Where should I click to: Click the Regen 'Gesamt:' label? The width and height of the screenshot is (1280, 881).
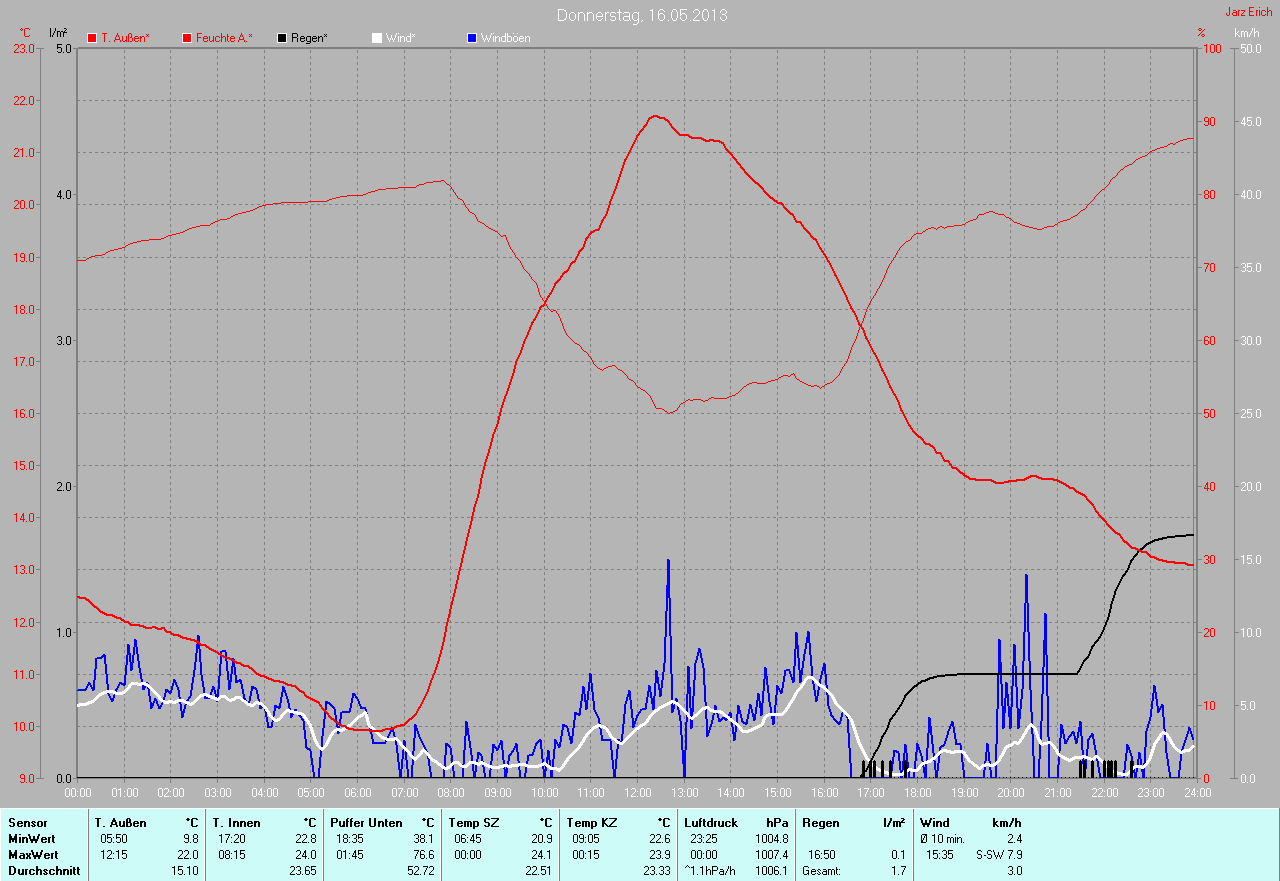pos(821,871)
